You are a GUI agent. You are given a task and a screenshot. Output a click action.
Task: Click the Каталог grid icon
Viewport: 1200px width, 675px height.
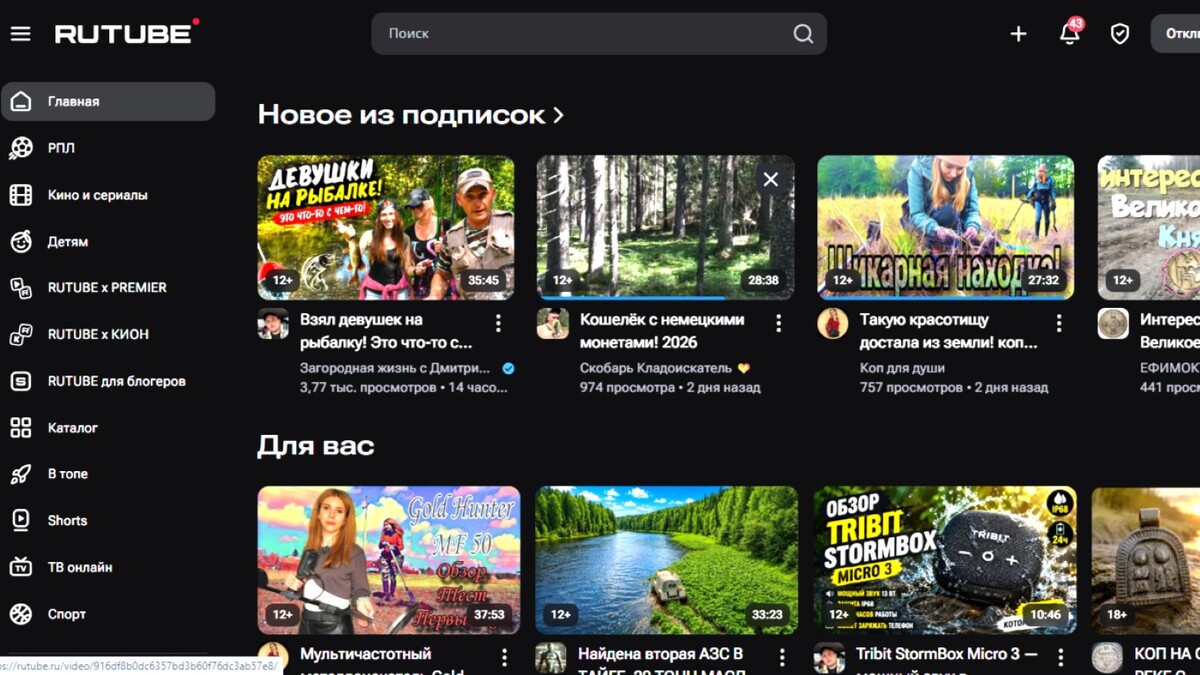[x=21, y=428]
